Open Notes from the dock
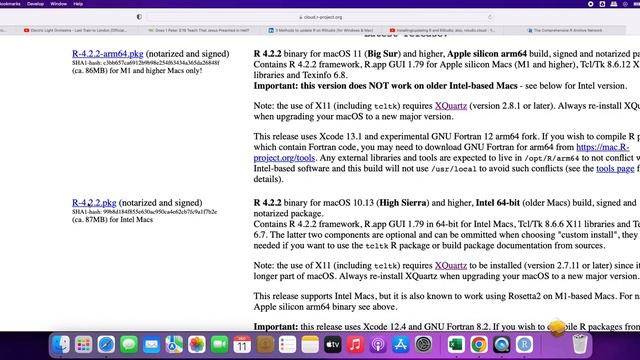 click(310, 344)
